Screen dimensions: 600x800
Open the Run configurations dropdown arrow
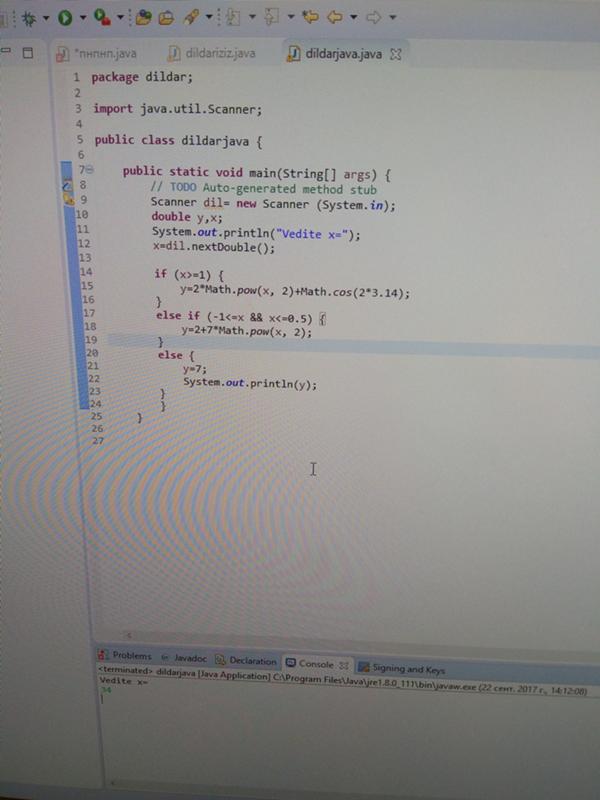click(x=83, y=18)
